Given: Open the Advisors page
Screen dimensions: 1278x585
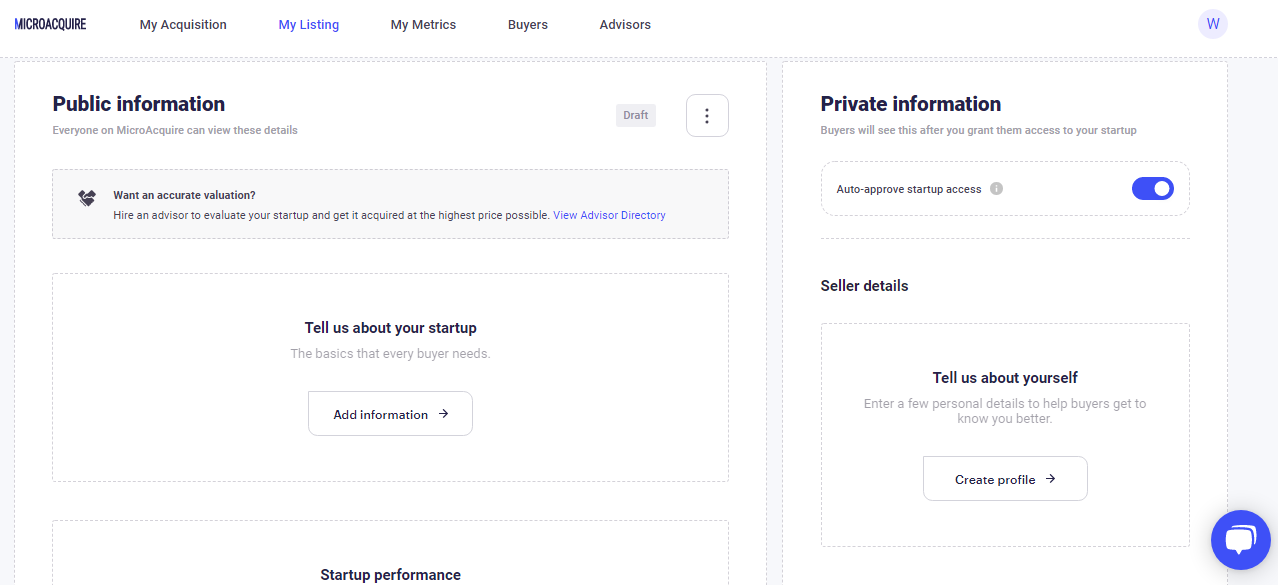Looking at the screenshot, I should point(625,25).
